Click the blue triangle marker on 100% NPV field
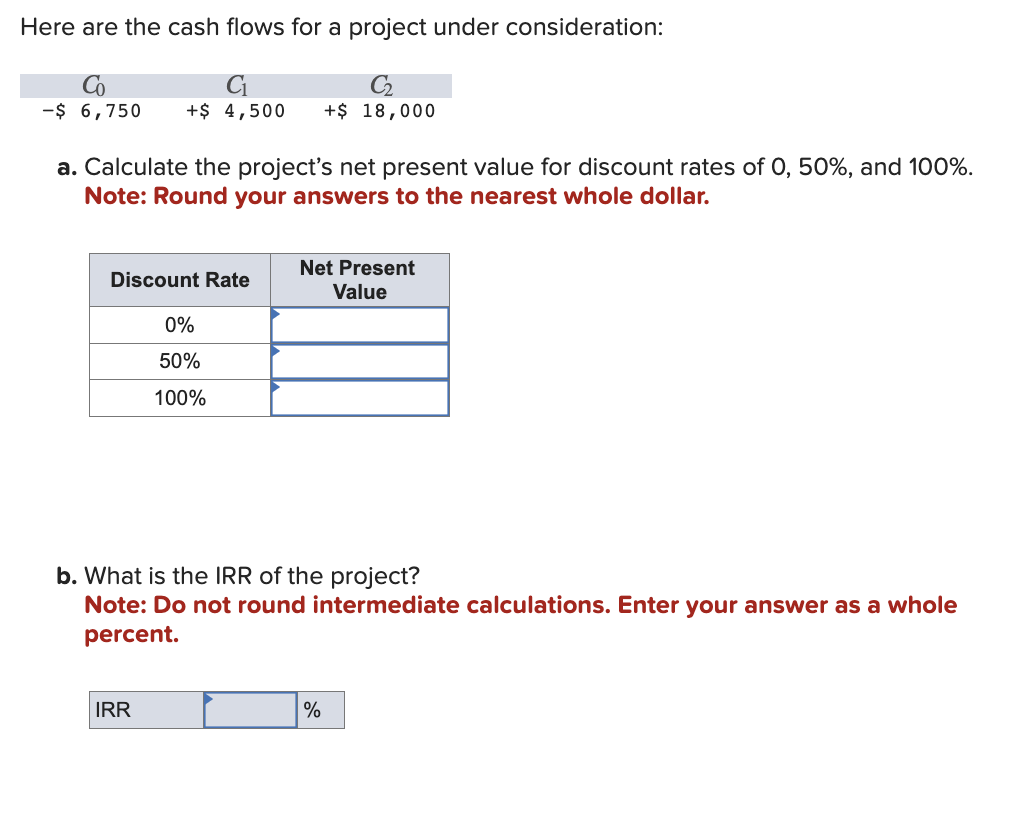Screen dimensions: 1022x822 [275, 389]
